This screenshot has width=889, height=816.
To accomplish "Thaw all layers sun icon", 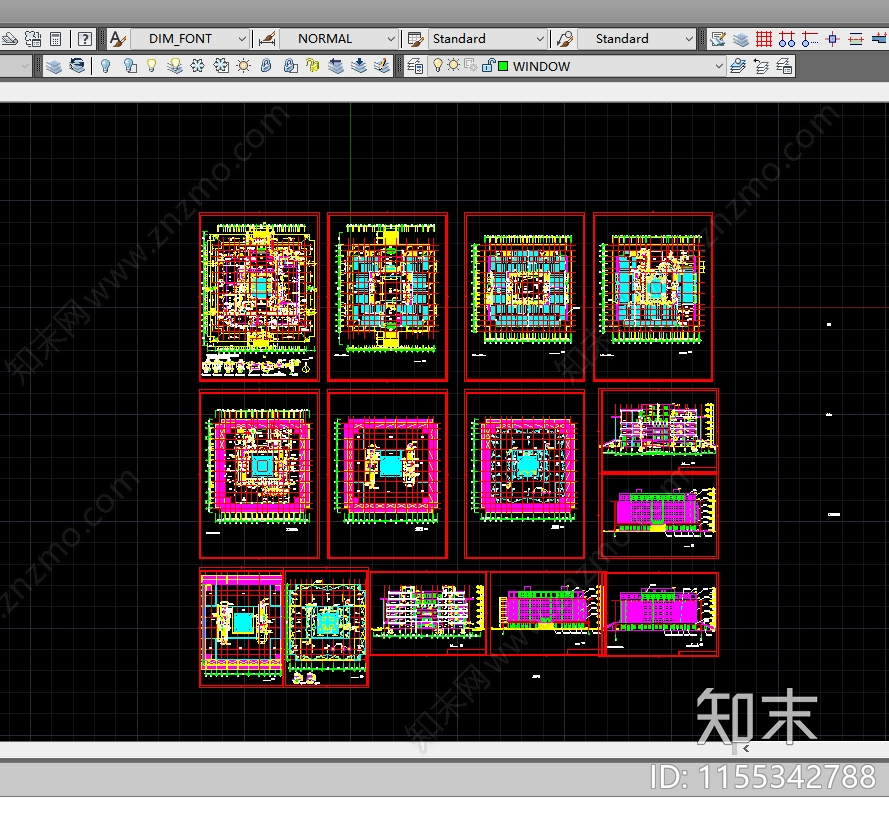I will click(x=244, y=66).
